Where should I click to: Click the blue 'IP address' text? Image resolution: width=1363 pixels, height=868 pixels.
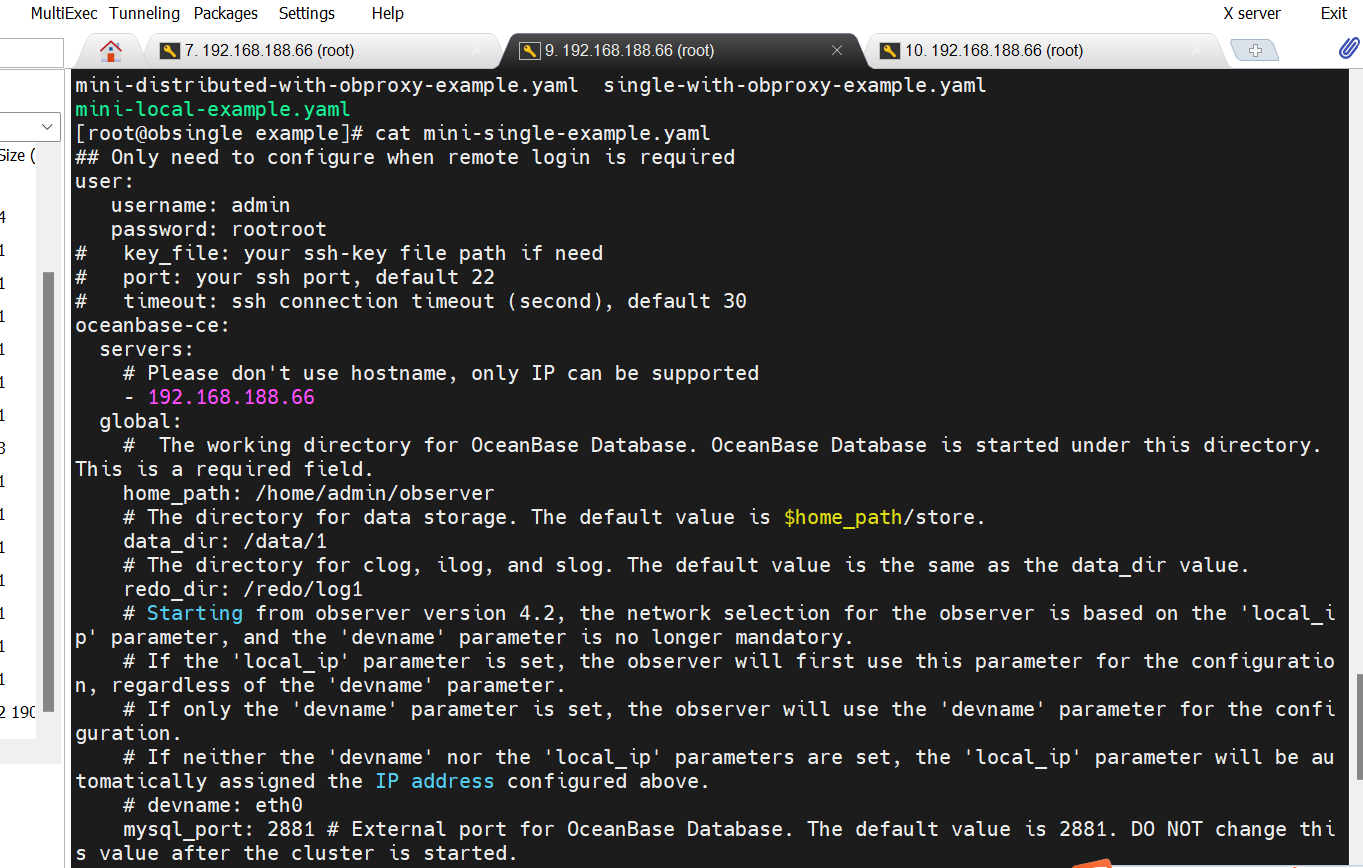(435, 781)
